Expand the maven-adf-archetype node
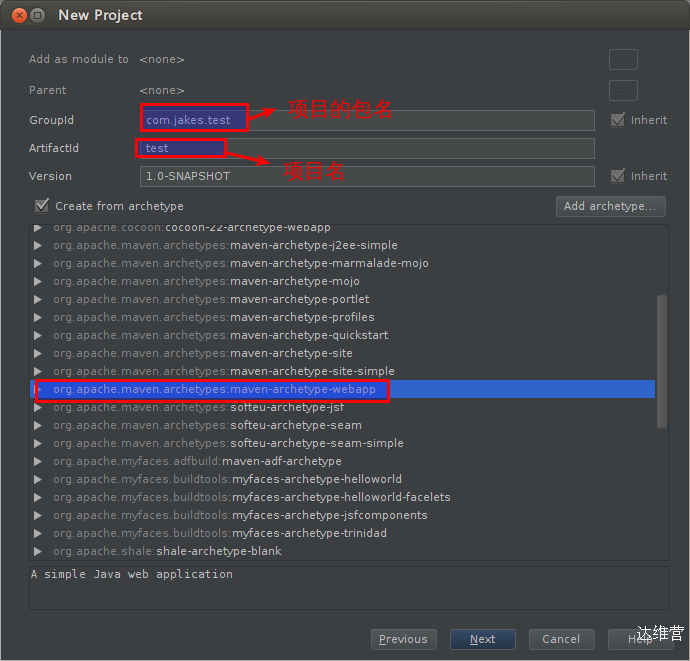The height and width of the screenshot is (661, 690). coord(38,461)
